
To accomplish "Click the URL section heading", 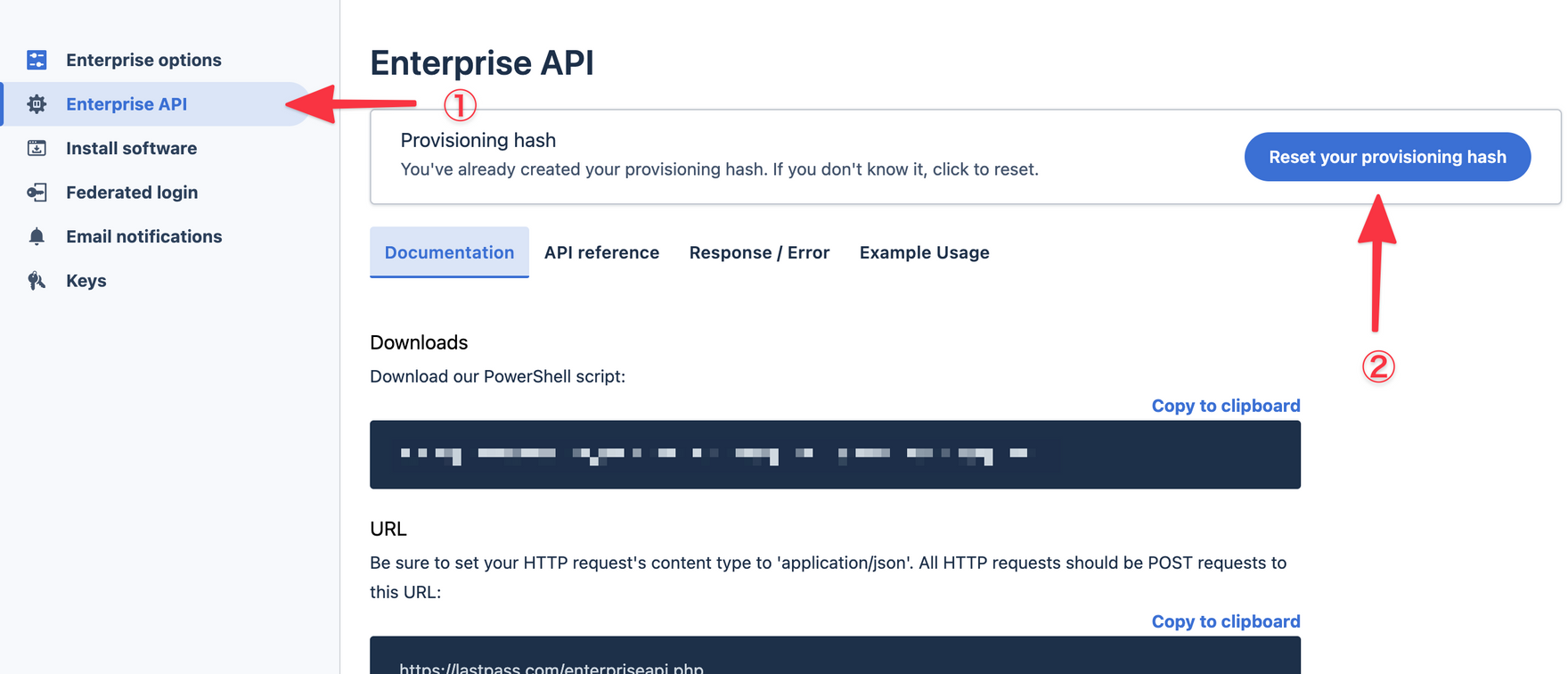I will coord(388,529).
